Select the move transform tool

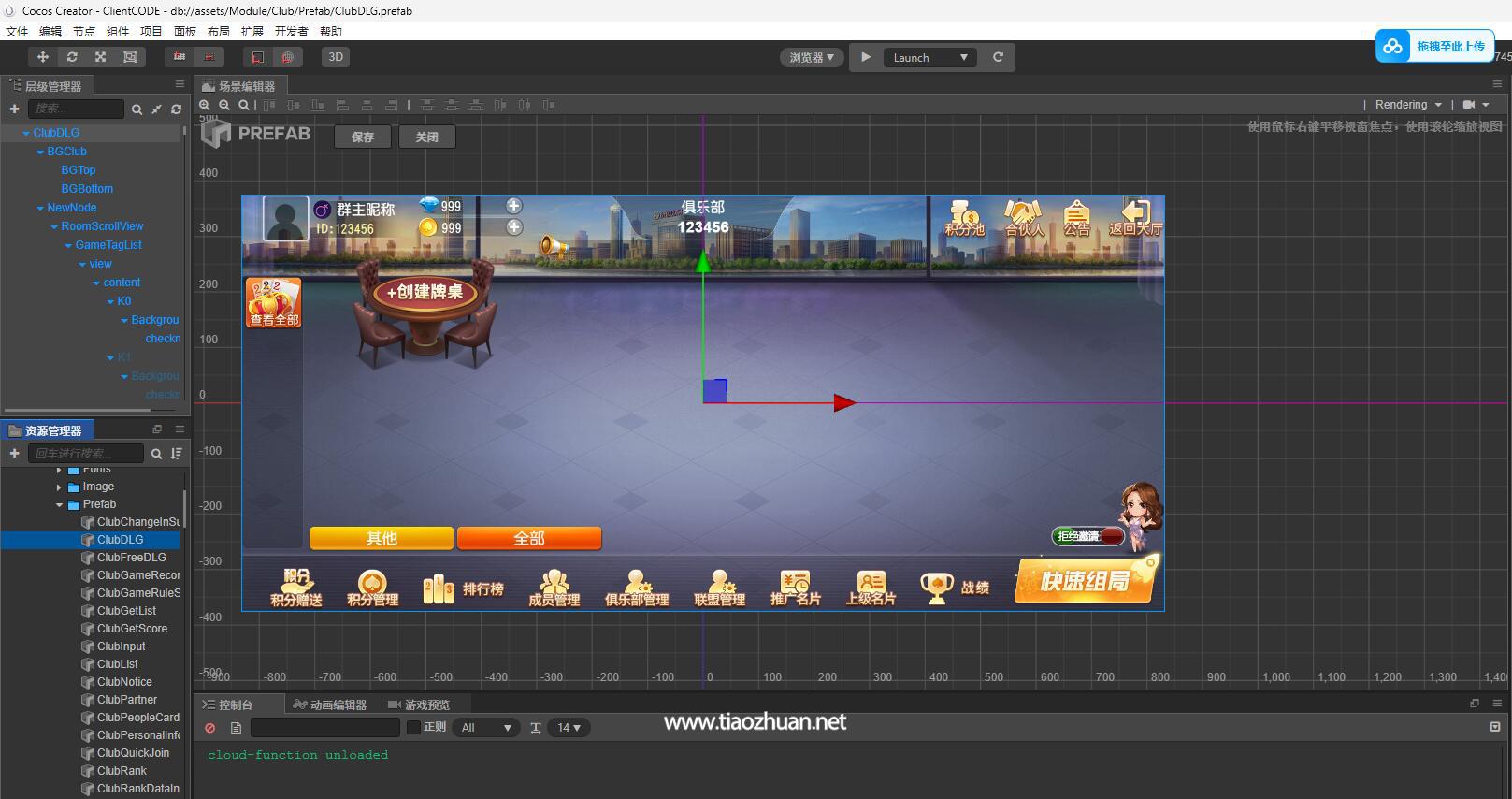[x=43, y=57]
